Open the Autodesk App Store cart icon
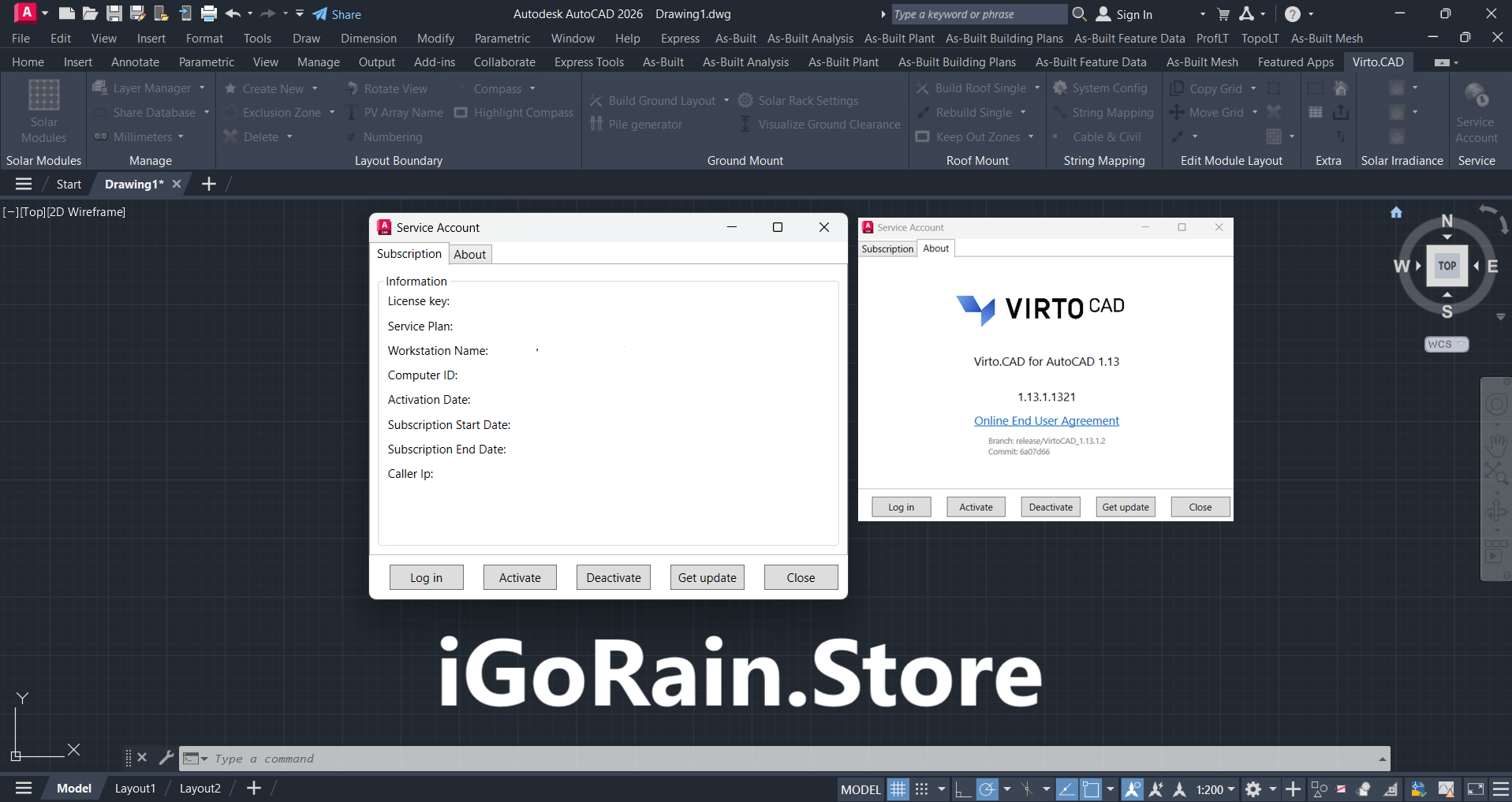 (1223, 13)
